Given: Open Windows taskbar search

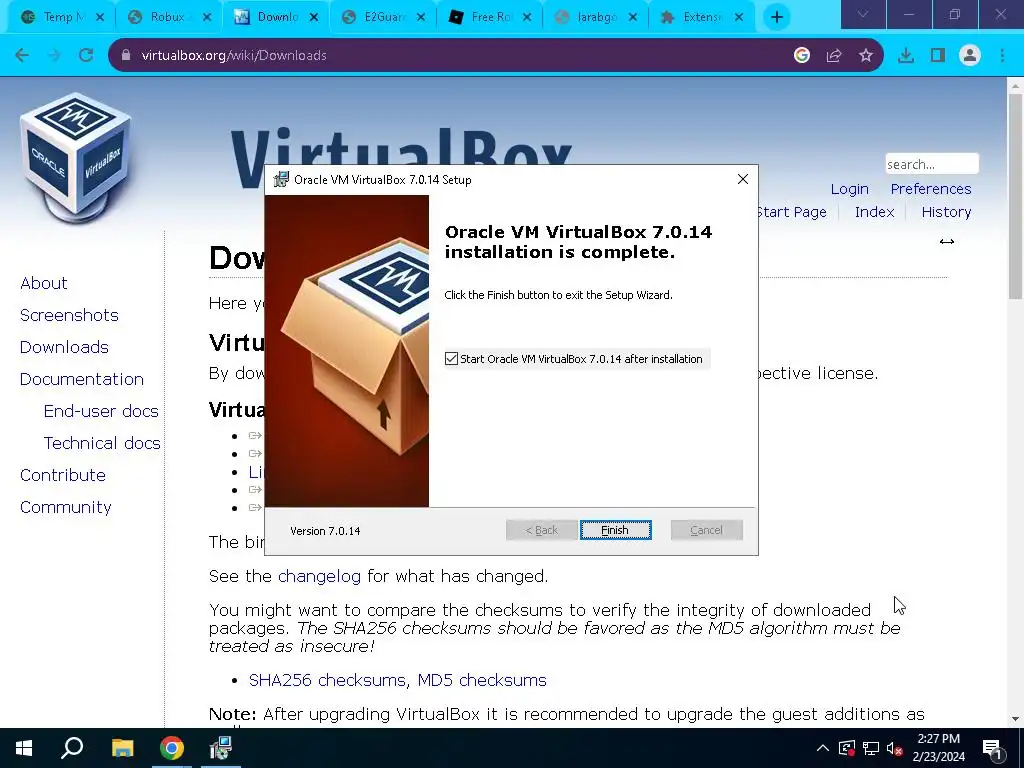Looking at the screenshot, I should (x=72, y=748).
